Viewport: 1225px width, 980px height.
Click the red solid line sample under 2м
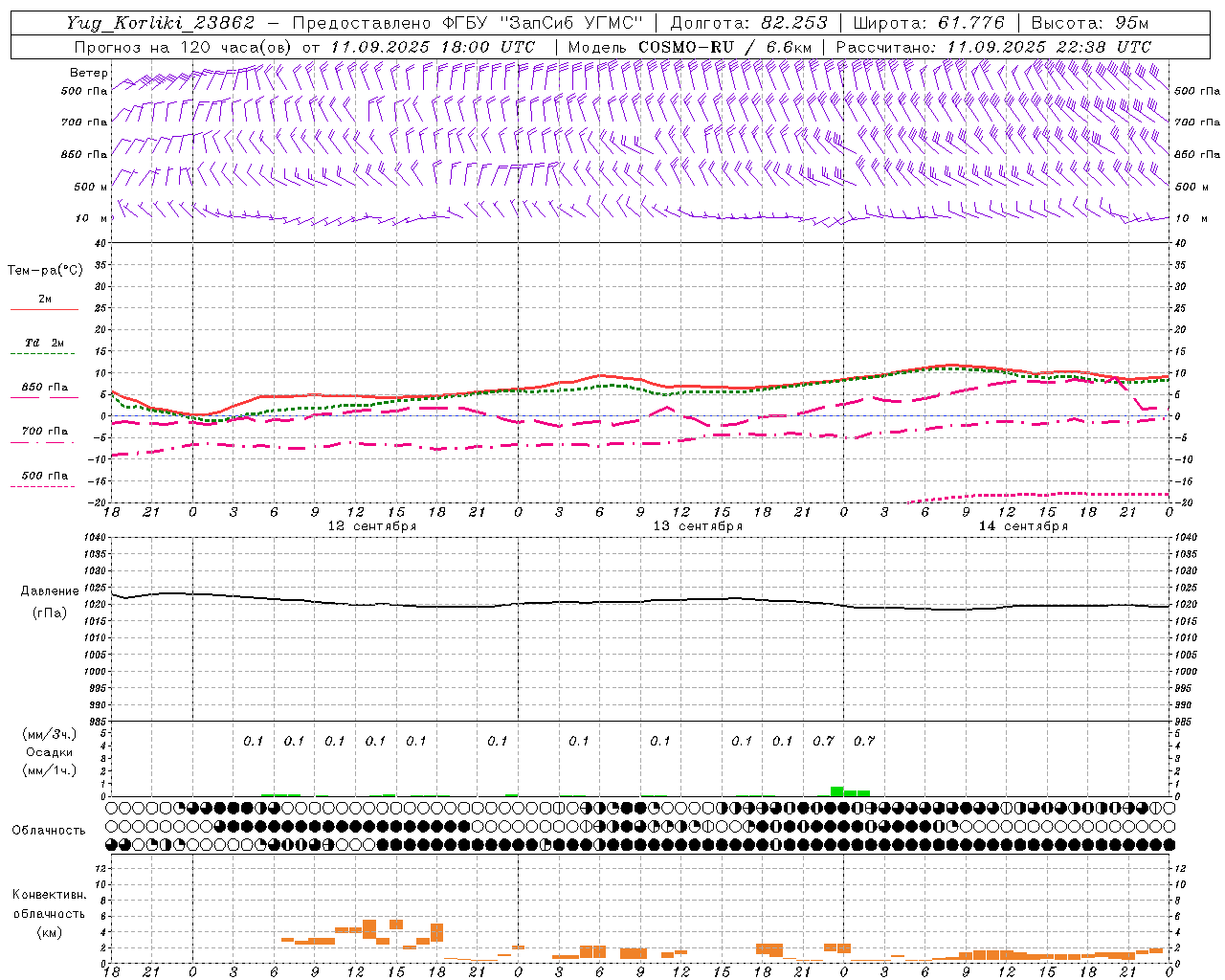(x=44, y=309)
